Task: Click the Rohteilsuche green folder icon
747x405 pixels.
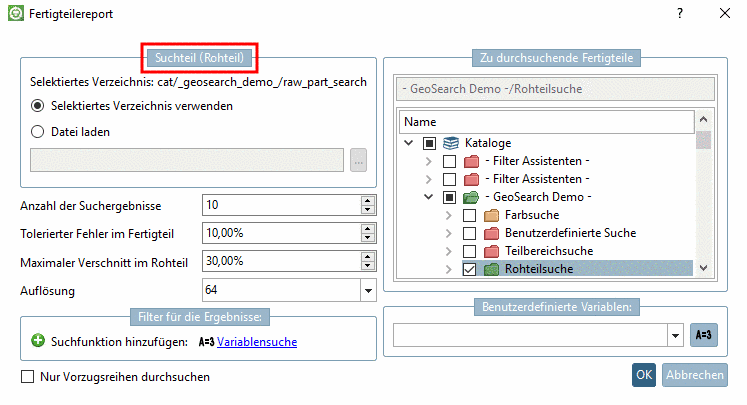Action: 492,269
